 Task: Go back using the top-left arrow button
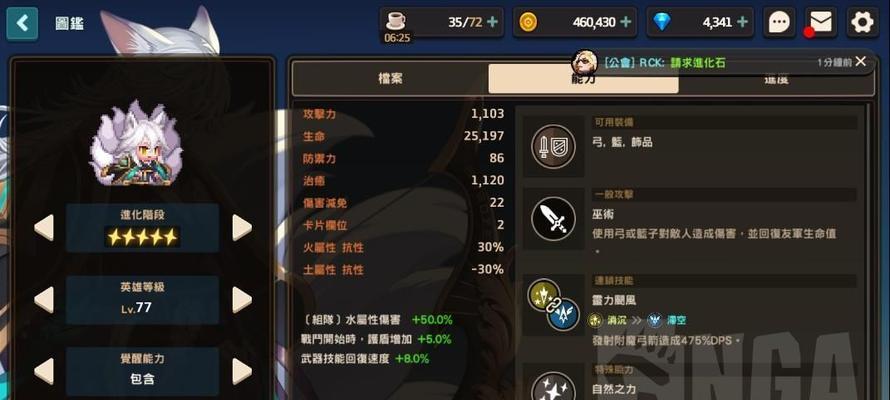click(22, 23)
